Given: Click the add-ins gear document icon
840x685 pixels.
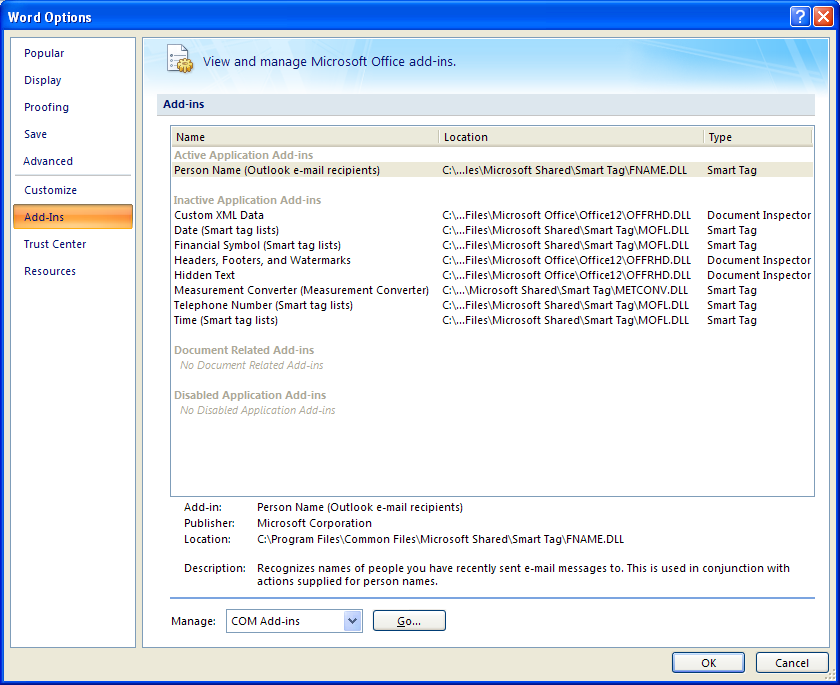Looking at the screenshot, I should click(180, 59).
